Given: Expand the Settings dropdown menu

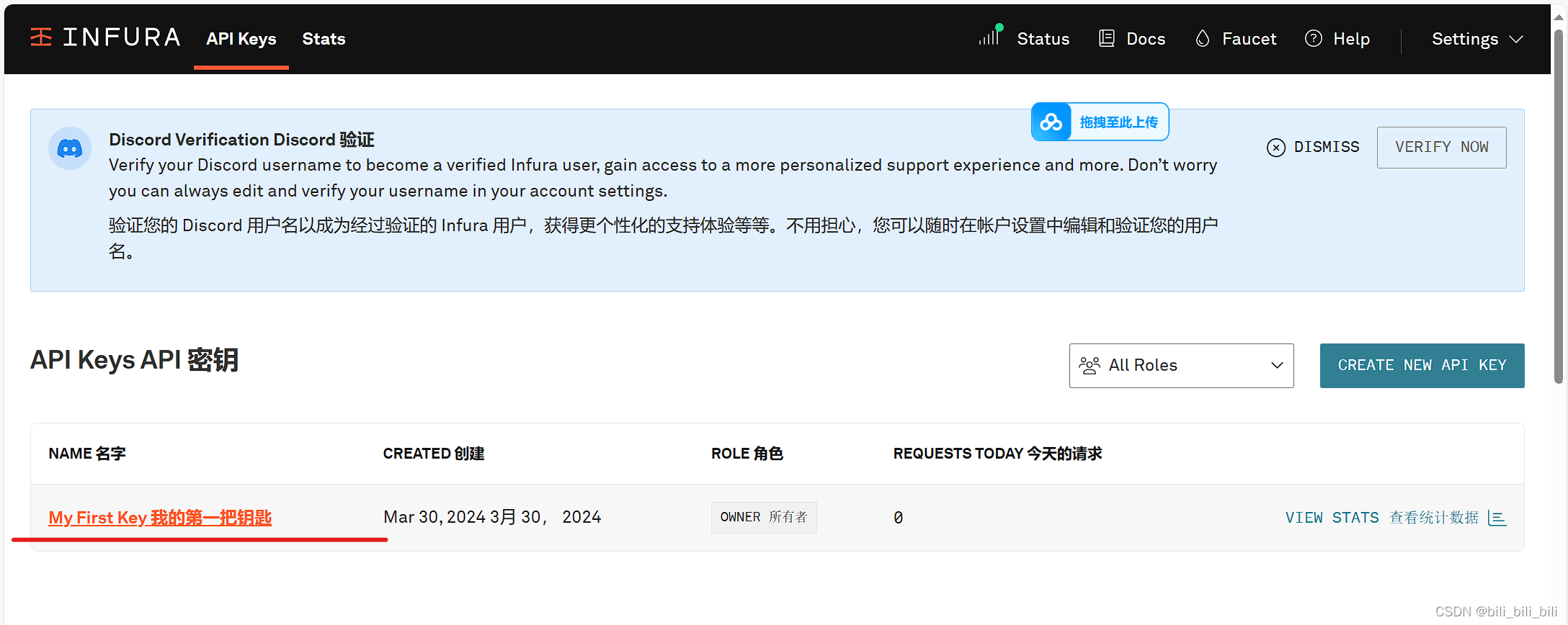Looking at the screenshot, I should coord(1477,39).
